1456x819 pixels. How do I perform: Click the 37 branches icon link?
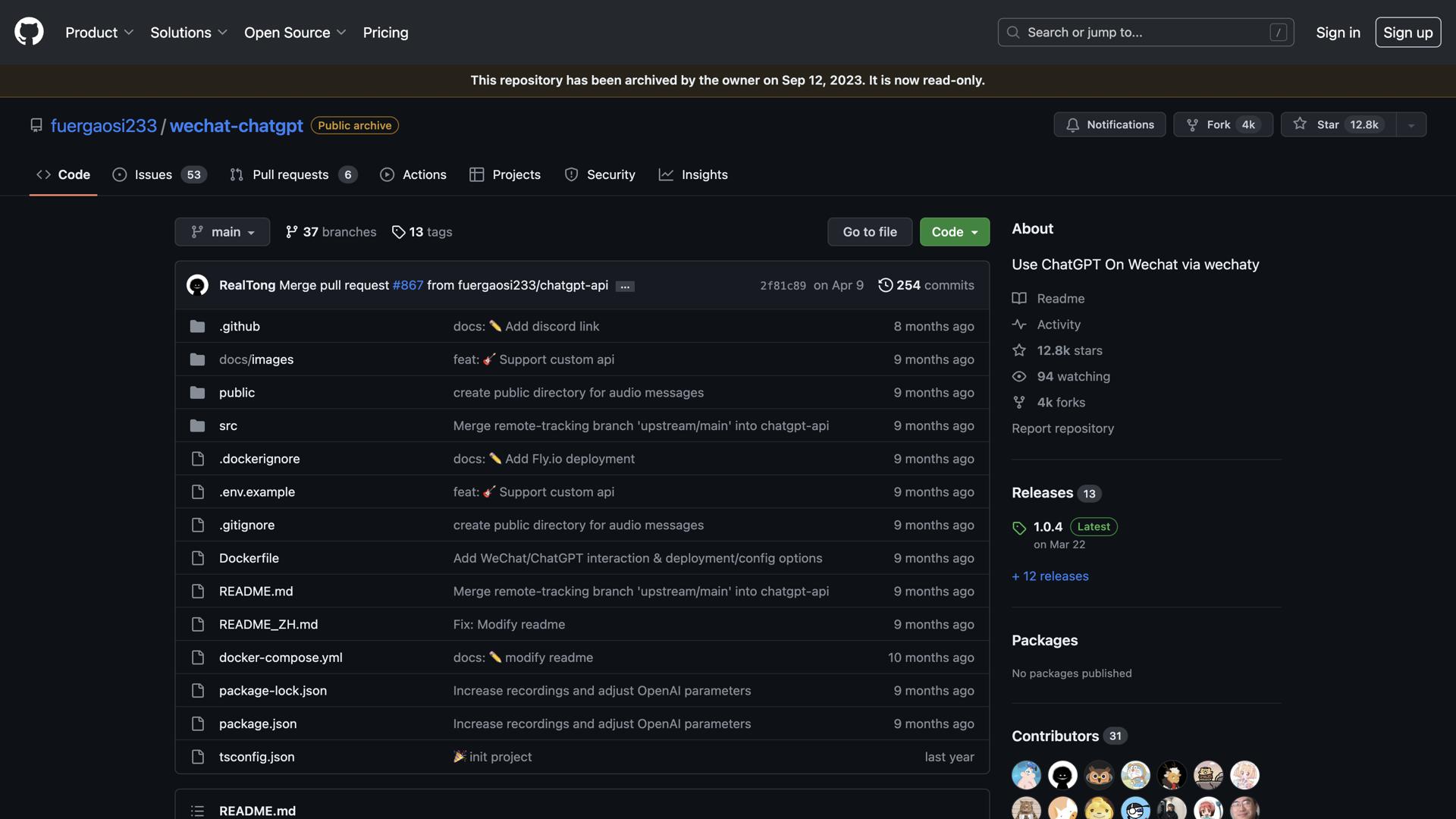pos(331,232)
